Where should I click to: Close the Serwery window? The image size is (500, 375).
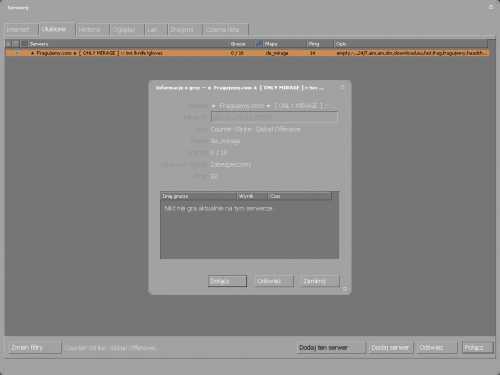click(491, 7)
